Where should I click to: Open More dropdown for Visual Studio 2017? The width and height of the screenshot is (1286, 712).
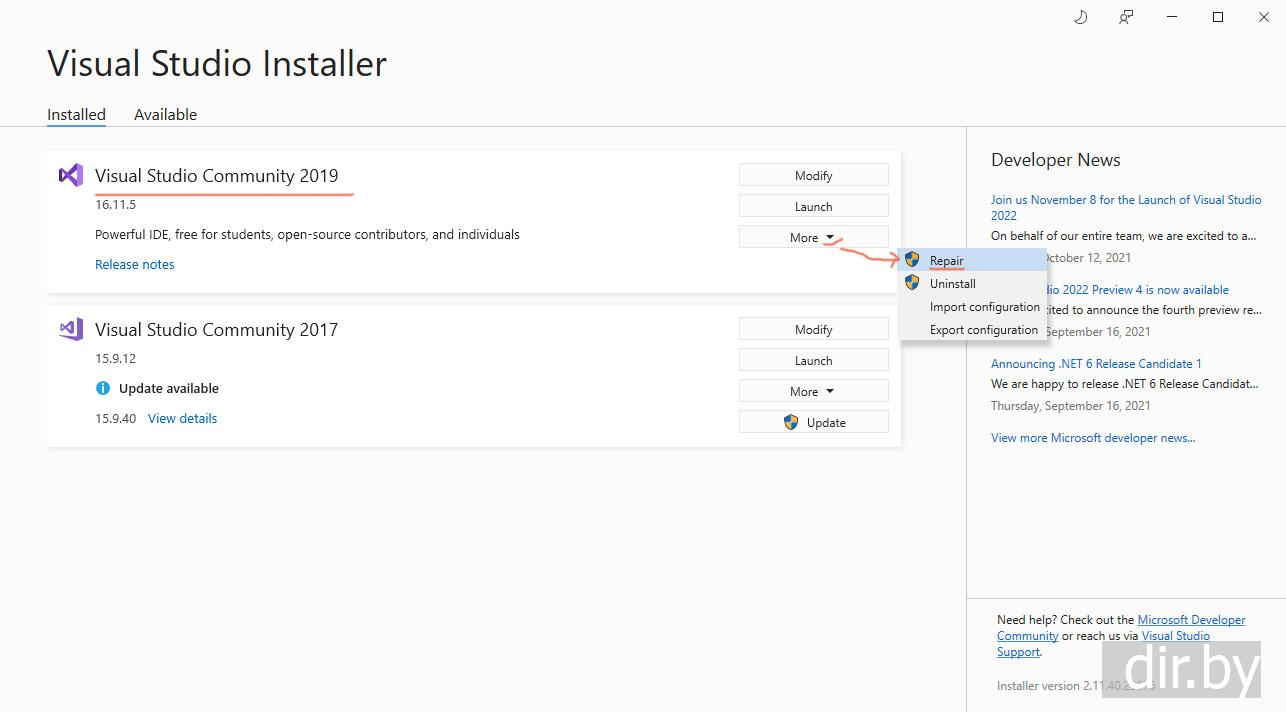[813, 391]
